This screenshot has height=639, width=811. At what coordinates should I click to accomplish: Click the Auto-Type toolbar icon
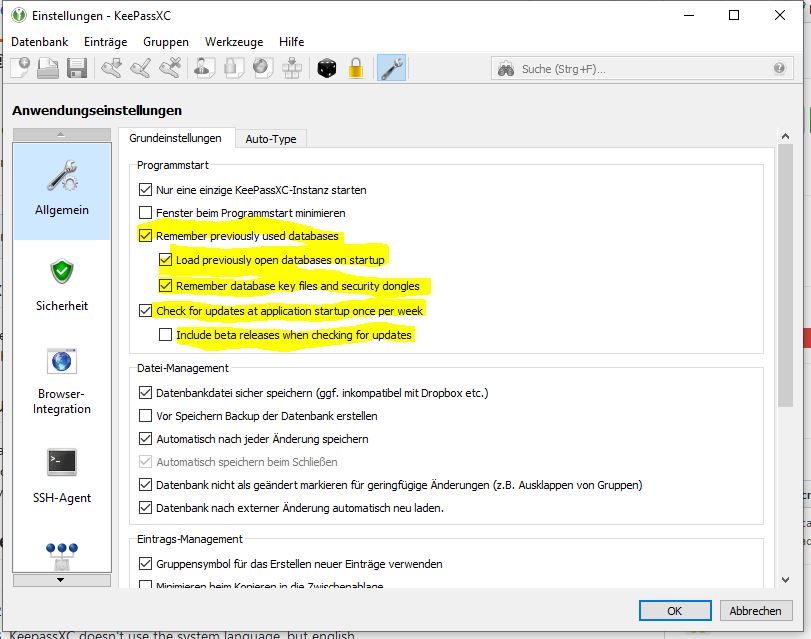pos(292,68)
